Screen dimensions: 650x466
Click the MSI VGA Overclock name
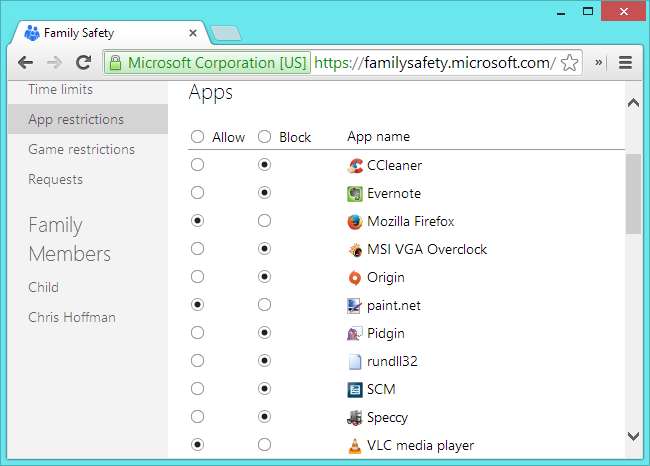[x=427, y=250]
